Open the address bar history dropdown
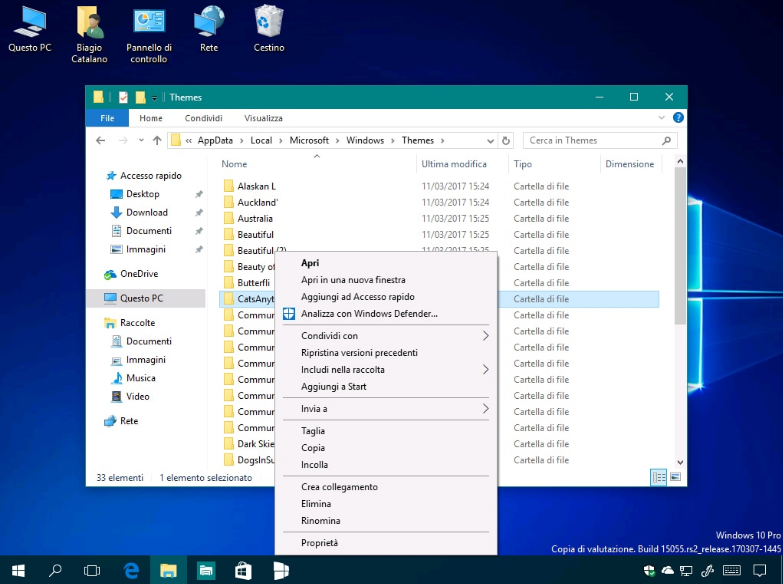This screenshot has width=783, height=584. pos(490,141)
